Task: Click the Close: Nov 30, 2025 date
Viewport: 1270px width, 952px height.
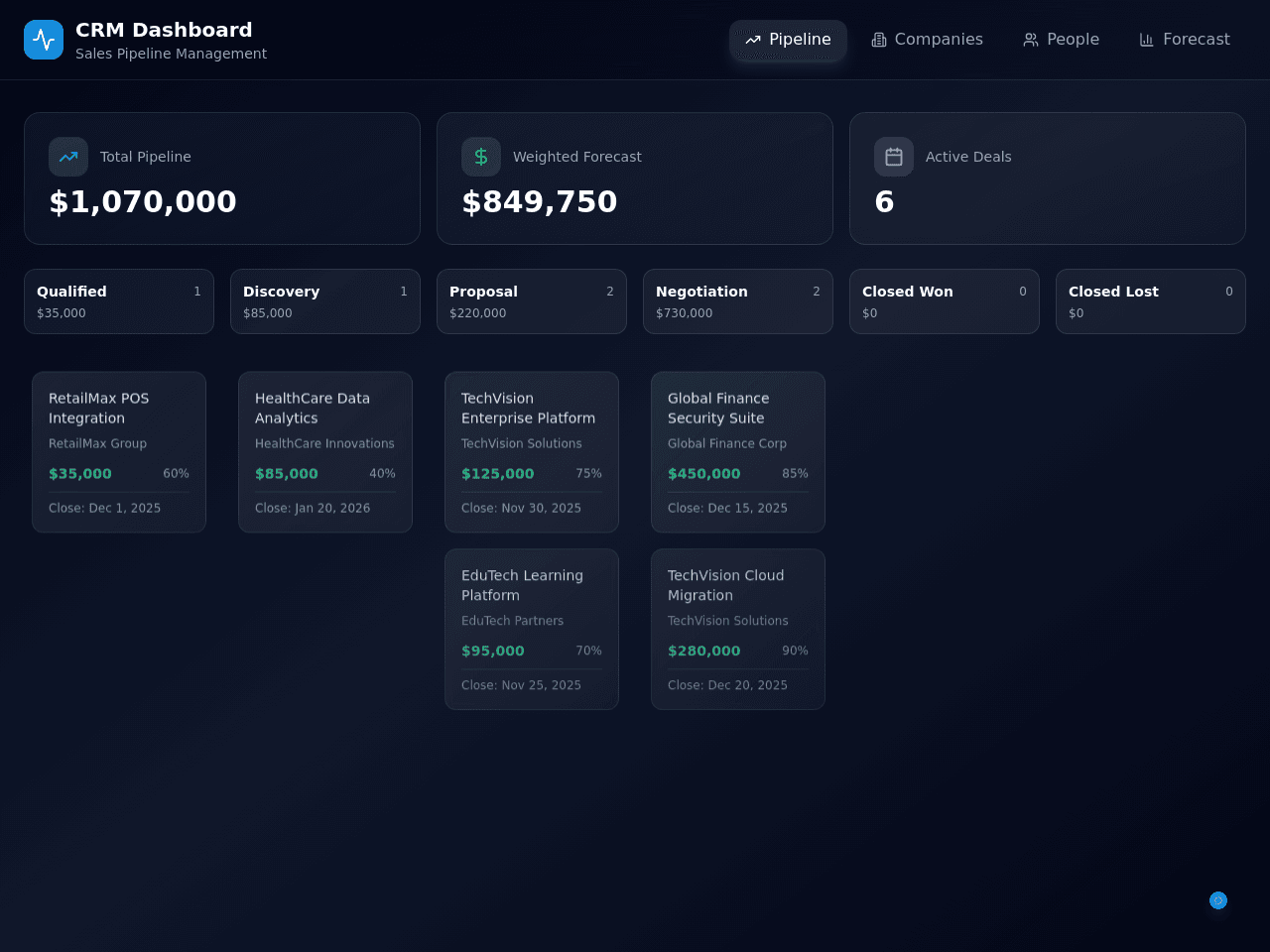Action: point(521,508)
